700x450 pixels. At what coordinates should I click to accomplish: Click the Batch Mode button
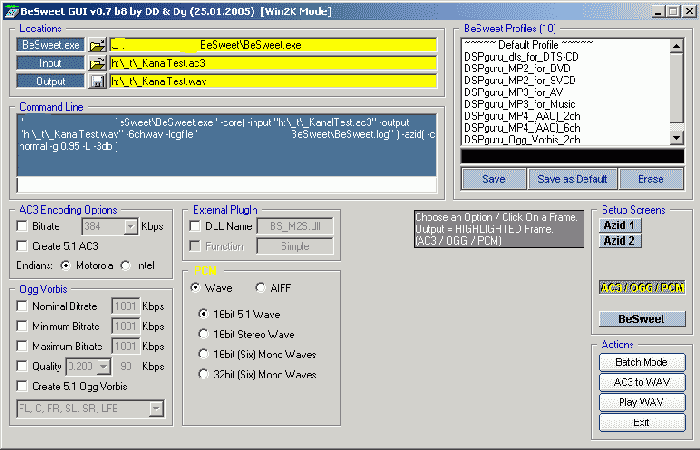642,362
